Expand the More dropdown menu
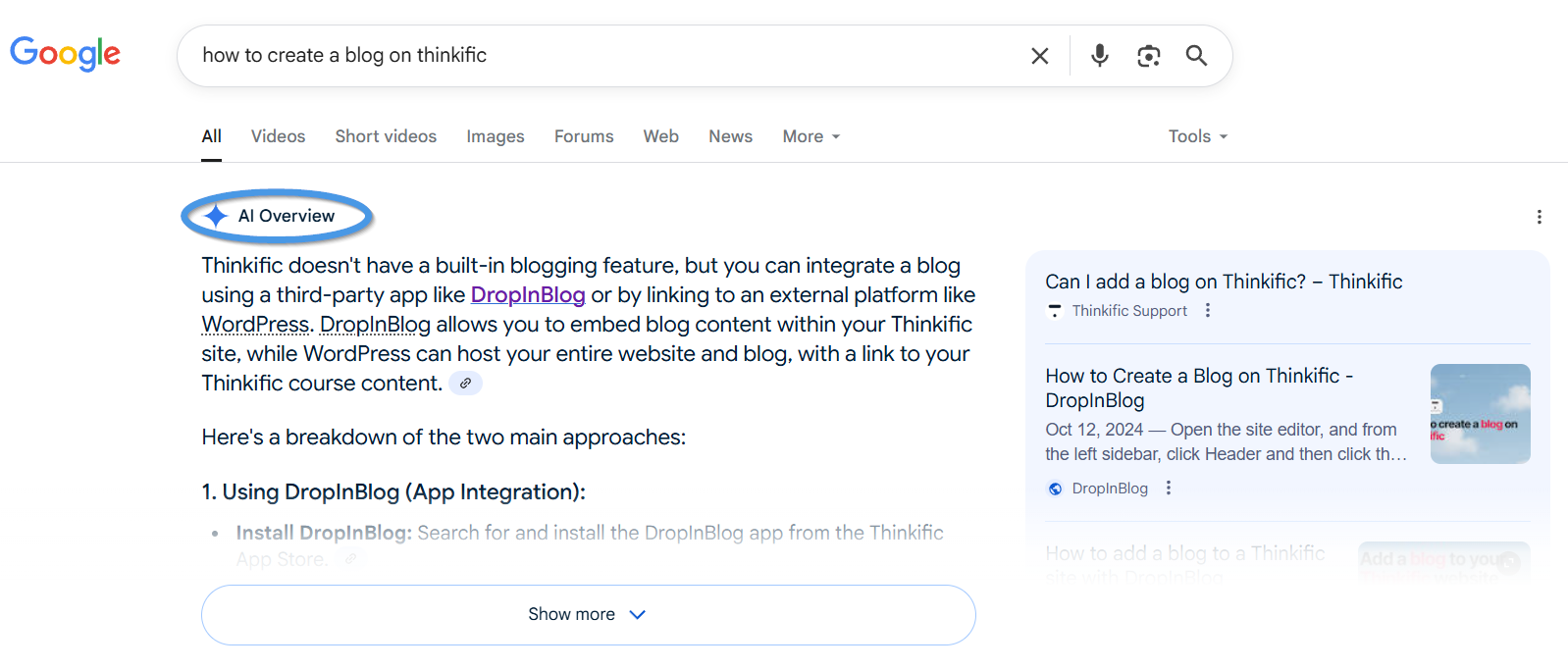The width and height of the screenshot is (1568, 670). (811, 136)
